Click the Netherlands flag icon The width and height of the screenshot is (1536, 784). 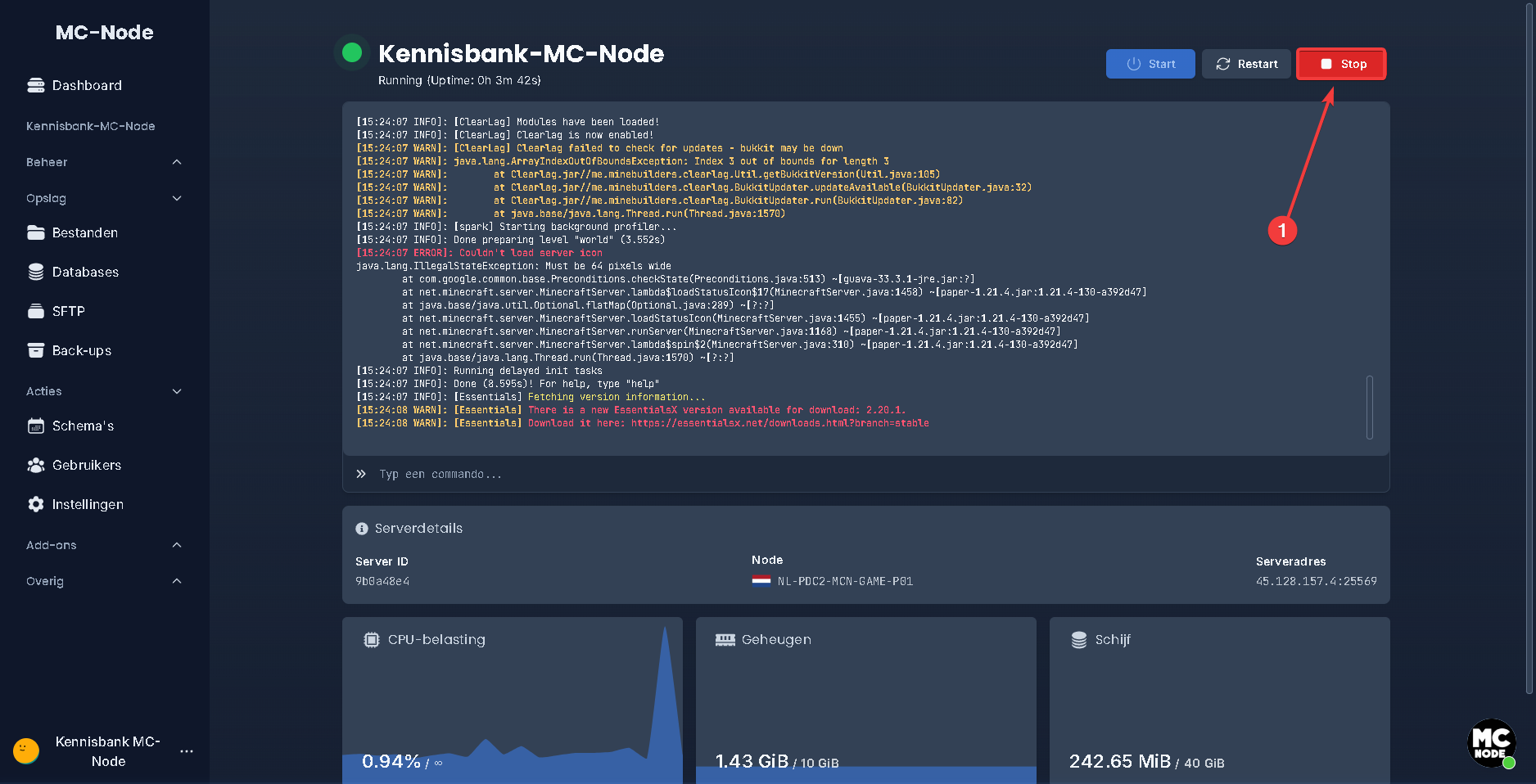click(761, 581)
